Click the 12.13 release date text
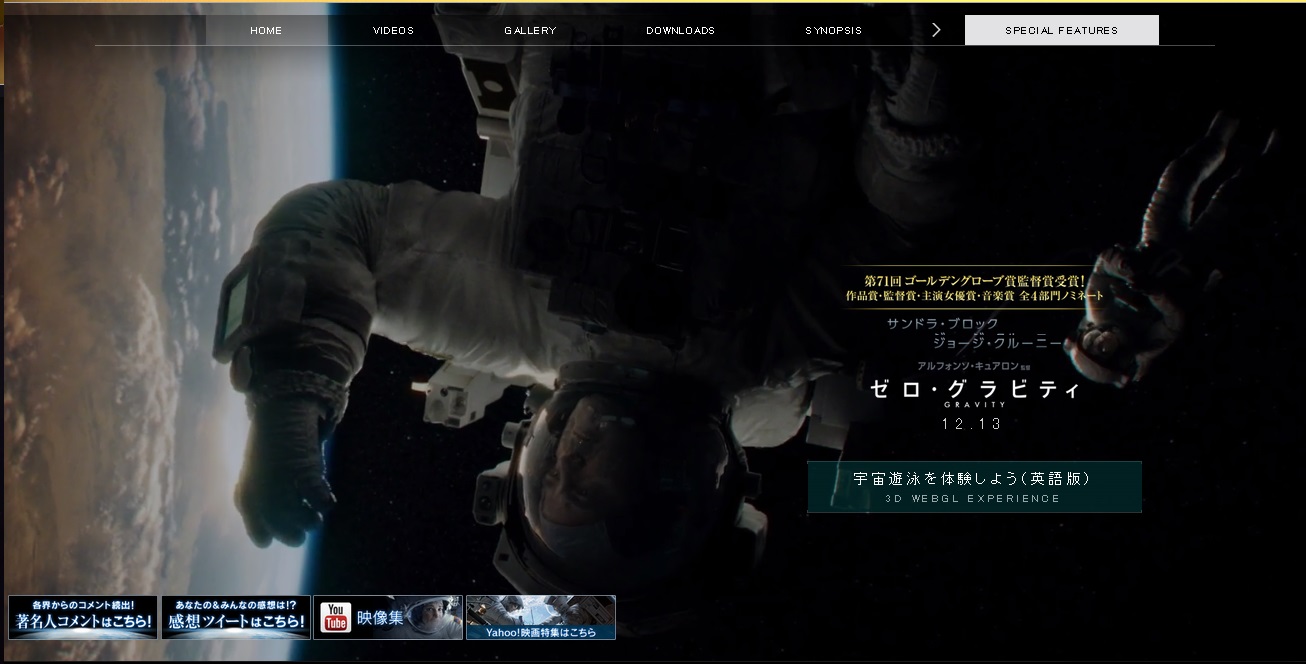The image size is (1306, 664). point(972,423)
